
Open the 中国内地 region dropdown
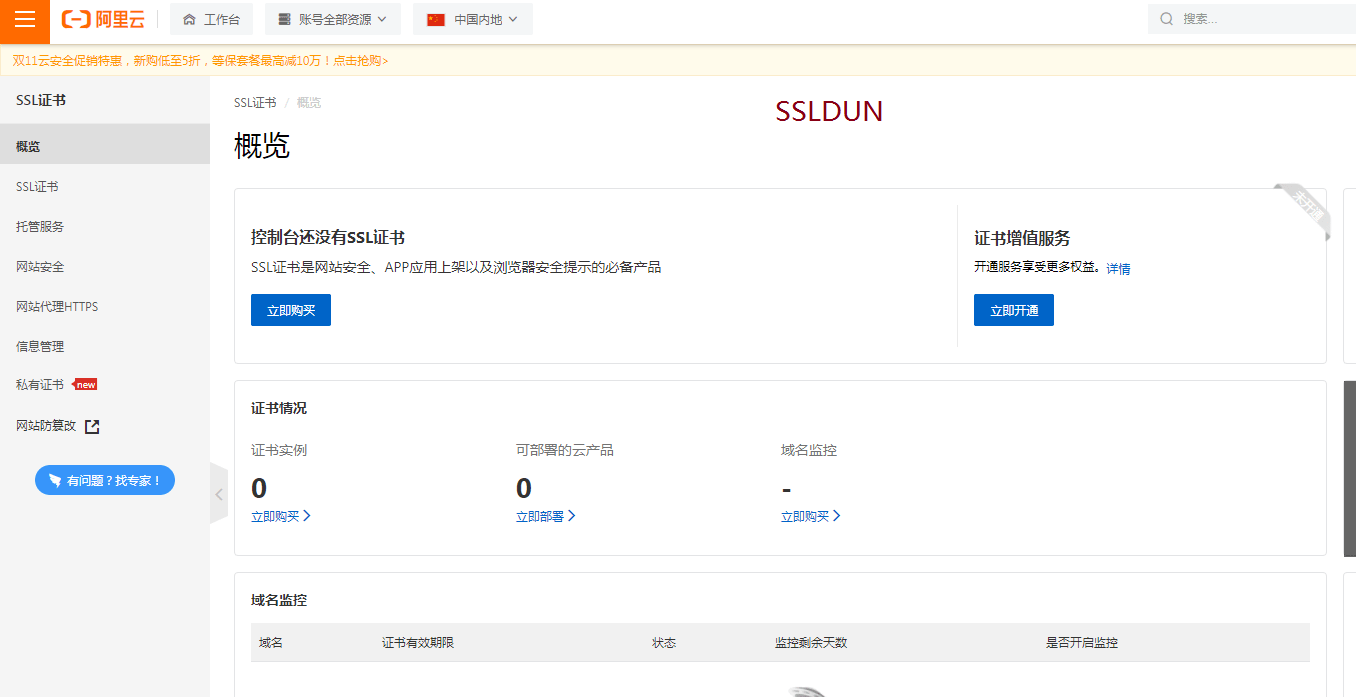point(473,20)
